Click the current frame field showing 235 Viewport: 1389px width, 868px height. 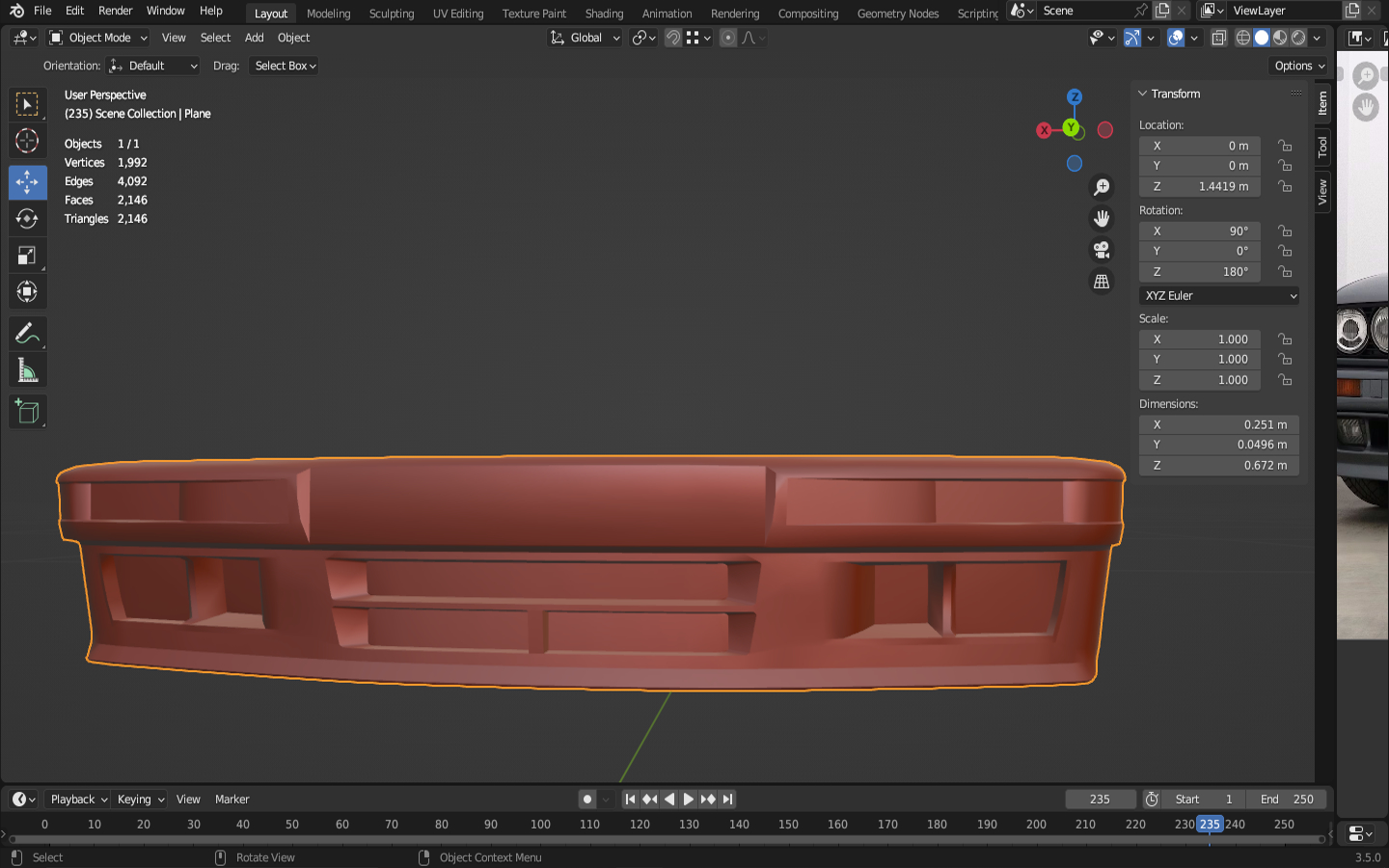click(1100, 800)
